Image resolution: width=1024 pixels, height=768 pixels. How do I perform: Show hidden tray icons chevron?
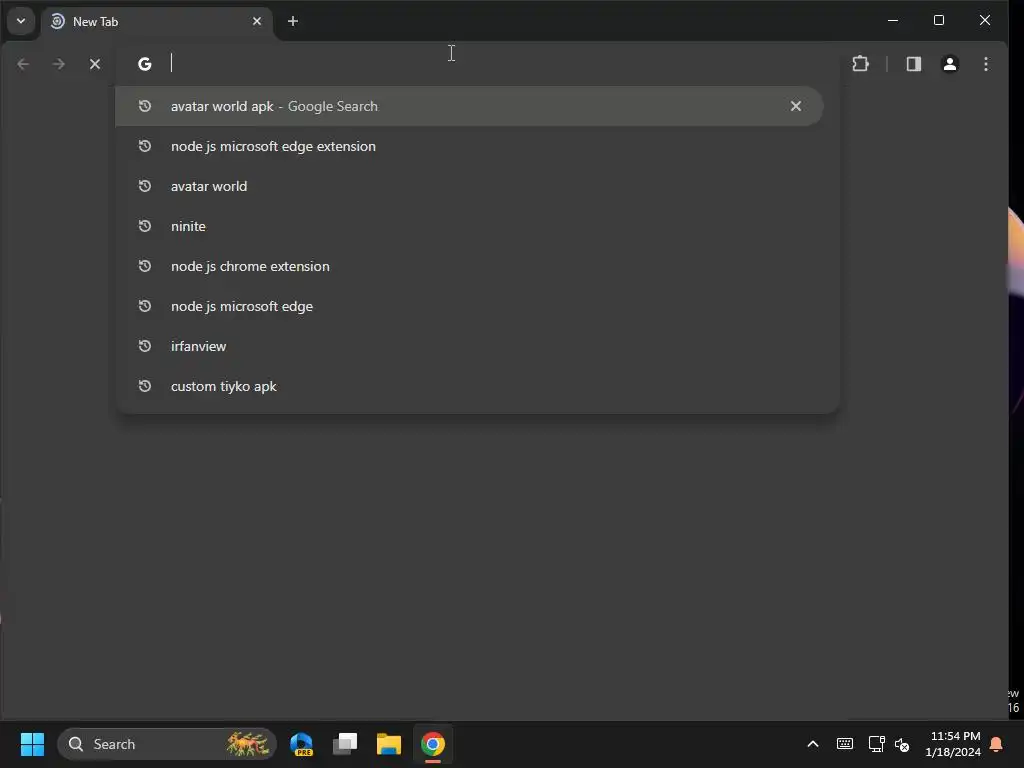pyautogui.click(x=813, y=744)
